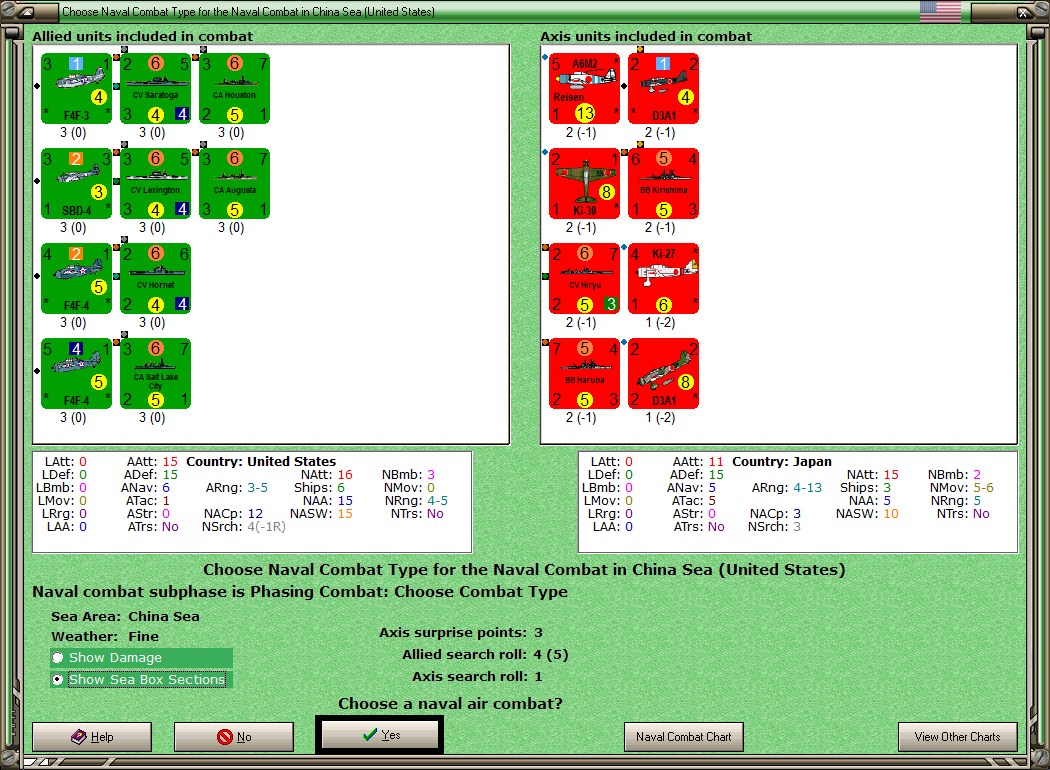Click the Yes button to choose naval air combat
Image resolution: width=1050 pixels, height=770 pixels.
(x=380, y=735)
